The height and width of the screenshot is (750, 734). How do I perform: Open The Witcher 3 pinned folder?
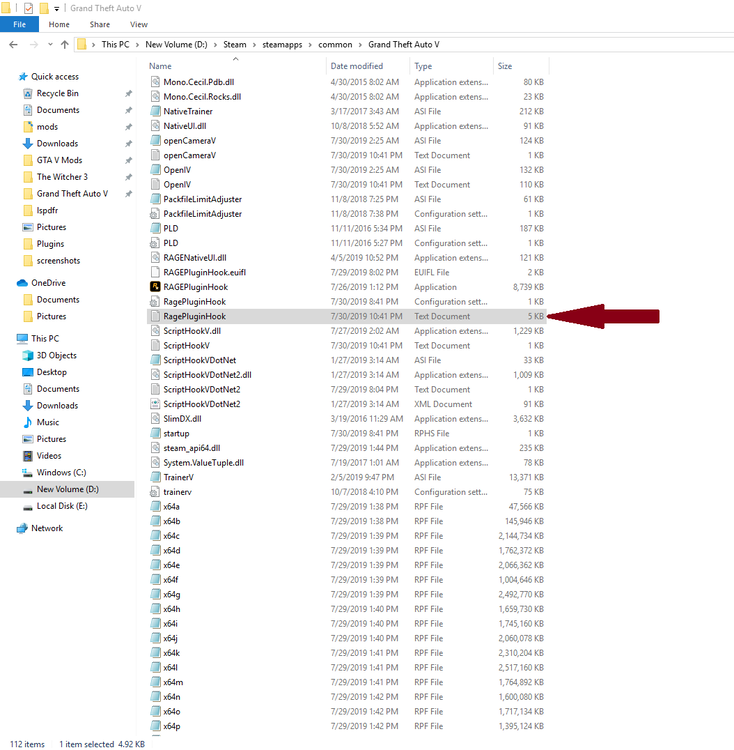pyautogui.click(x=62, y=177)
